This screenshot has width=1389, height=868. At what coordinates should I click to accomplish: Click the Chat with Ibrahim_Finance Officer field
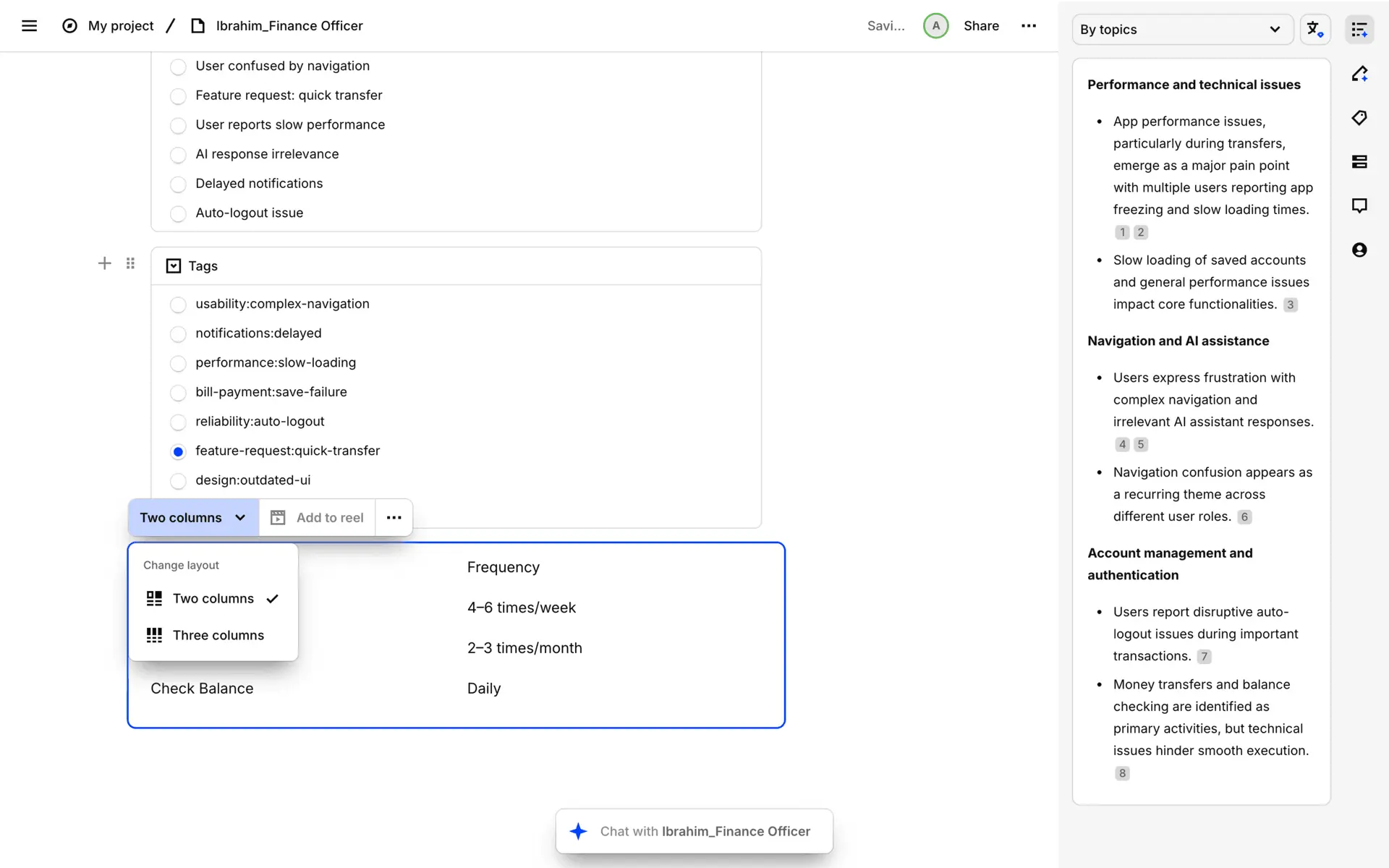pos(694,831)
